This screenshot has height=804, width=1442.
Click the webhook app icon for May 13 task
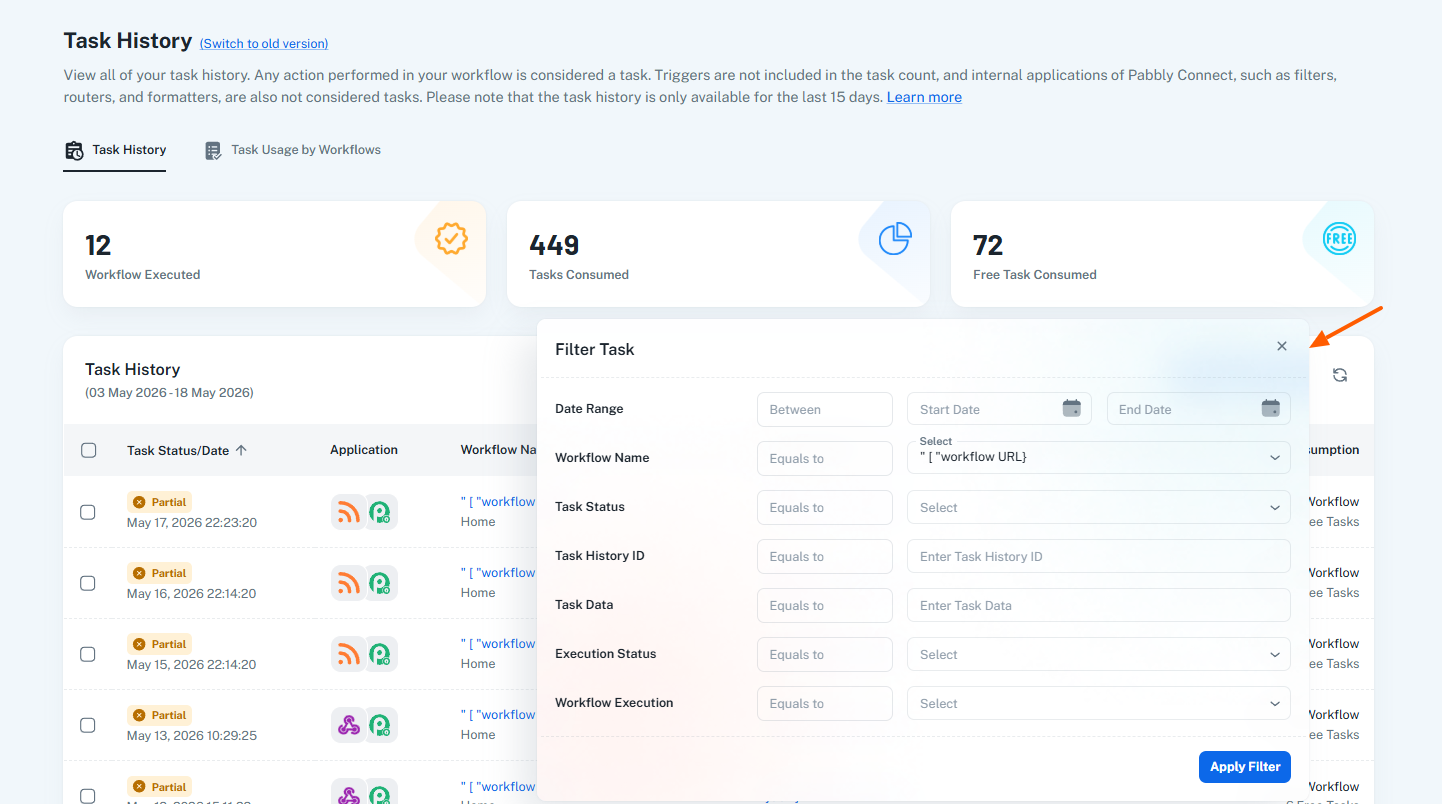point(348,725)
